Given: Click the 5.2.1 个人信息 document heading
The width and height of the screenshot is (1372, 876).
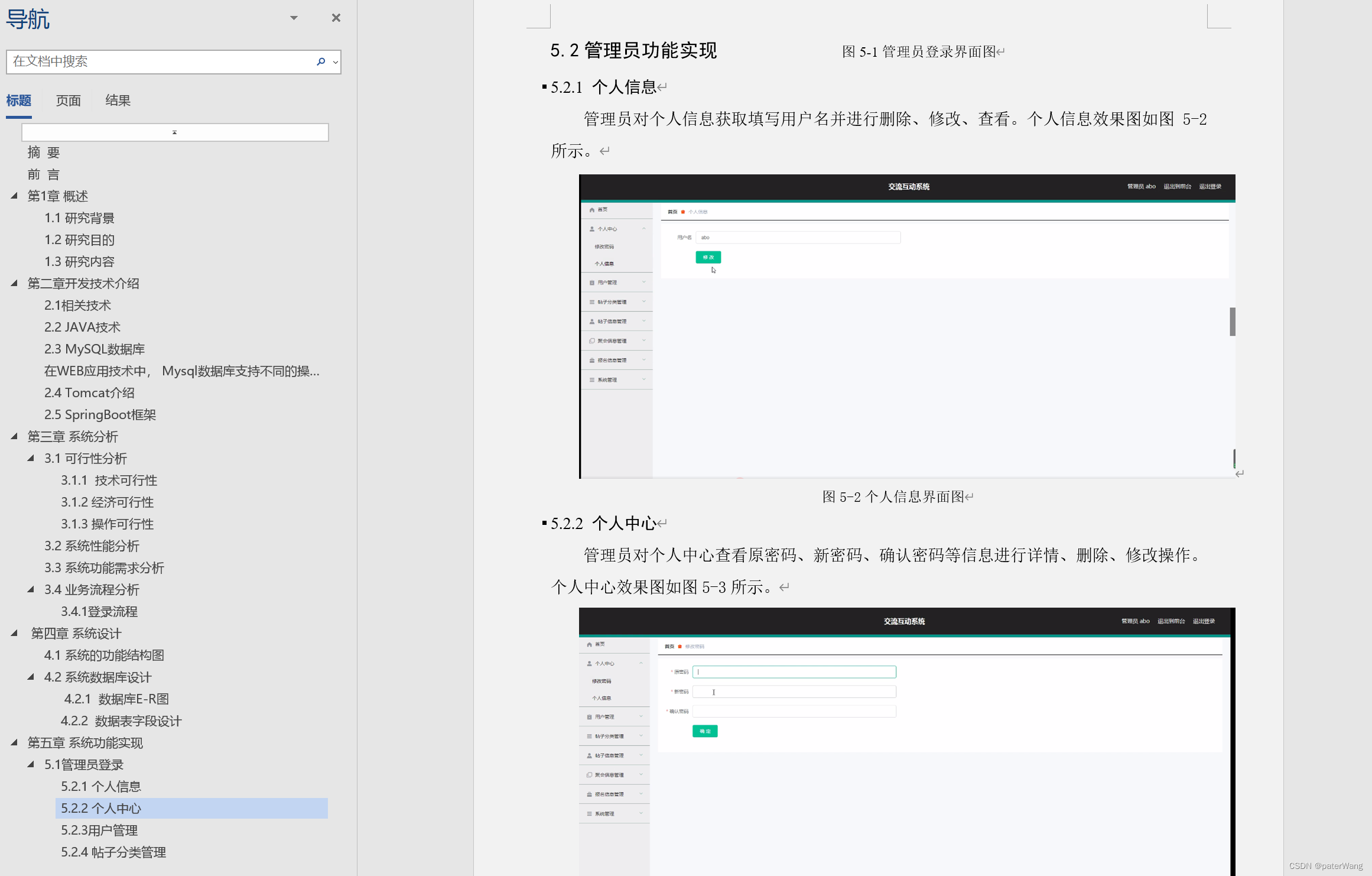Looking at the screenshot, I should coord(603,87).
